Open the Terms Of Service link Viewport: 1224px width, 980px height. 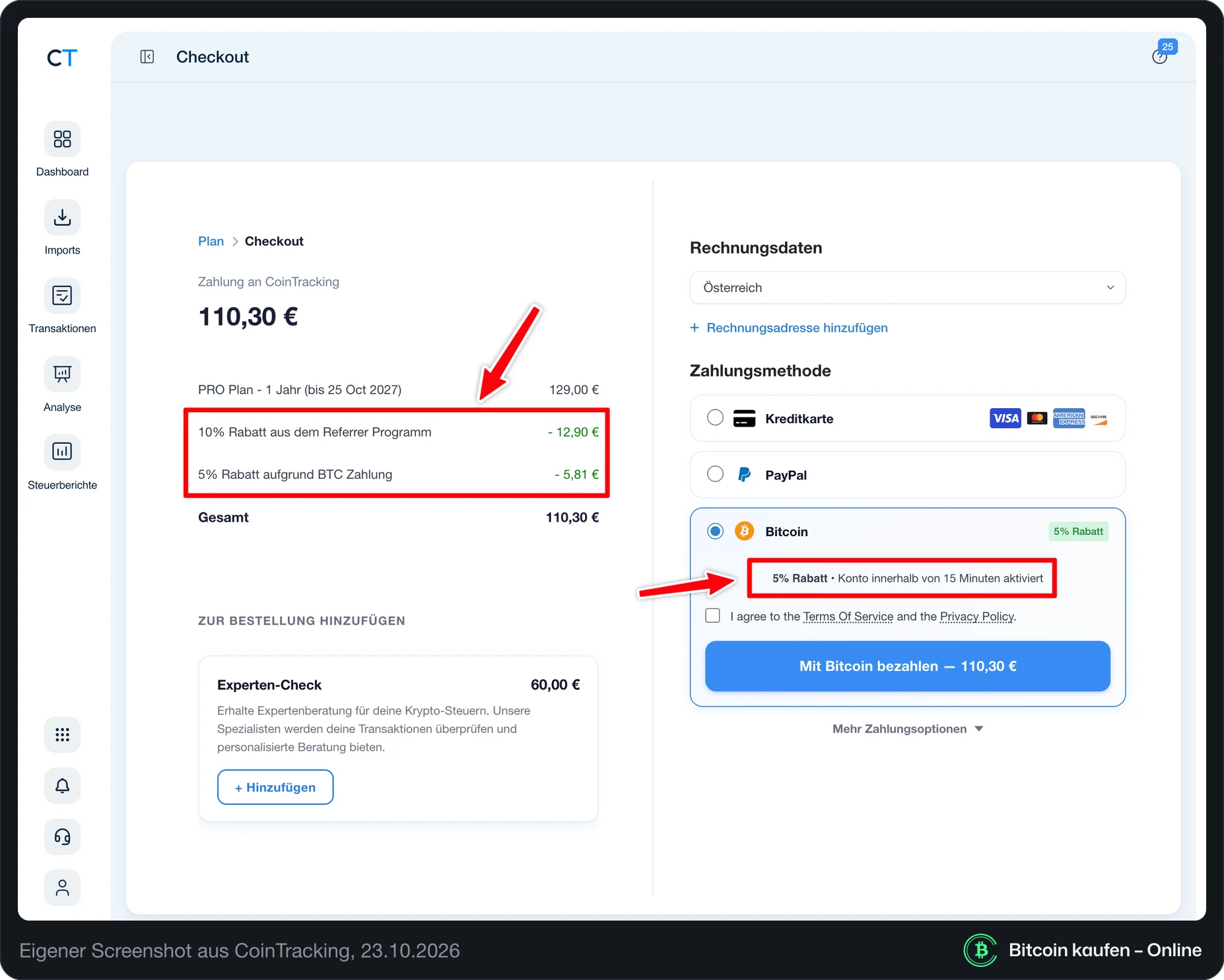tap(848, 616)
